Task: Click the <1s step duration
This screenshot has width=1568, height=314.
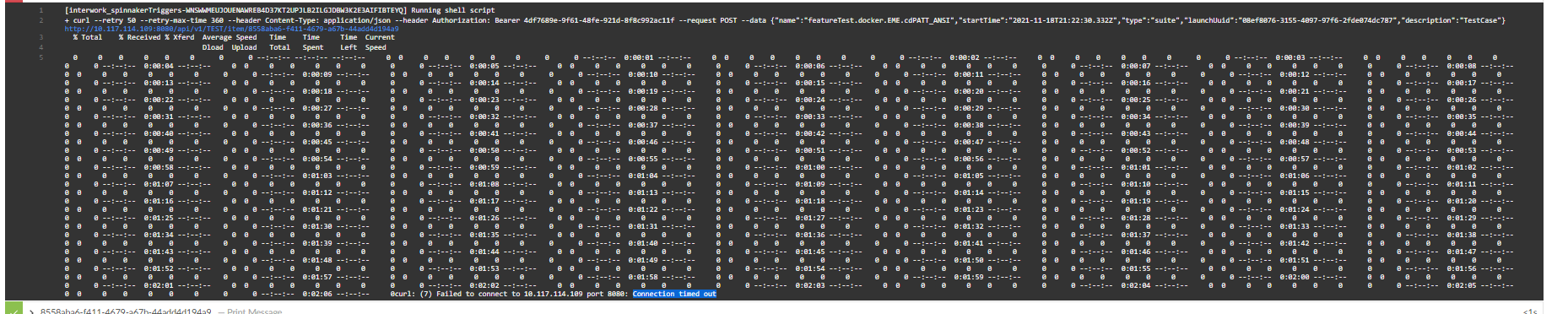Action: (1529, 311)
